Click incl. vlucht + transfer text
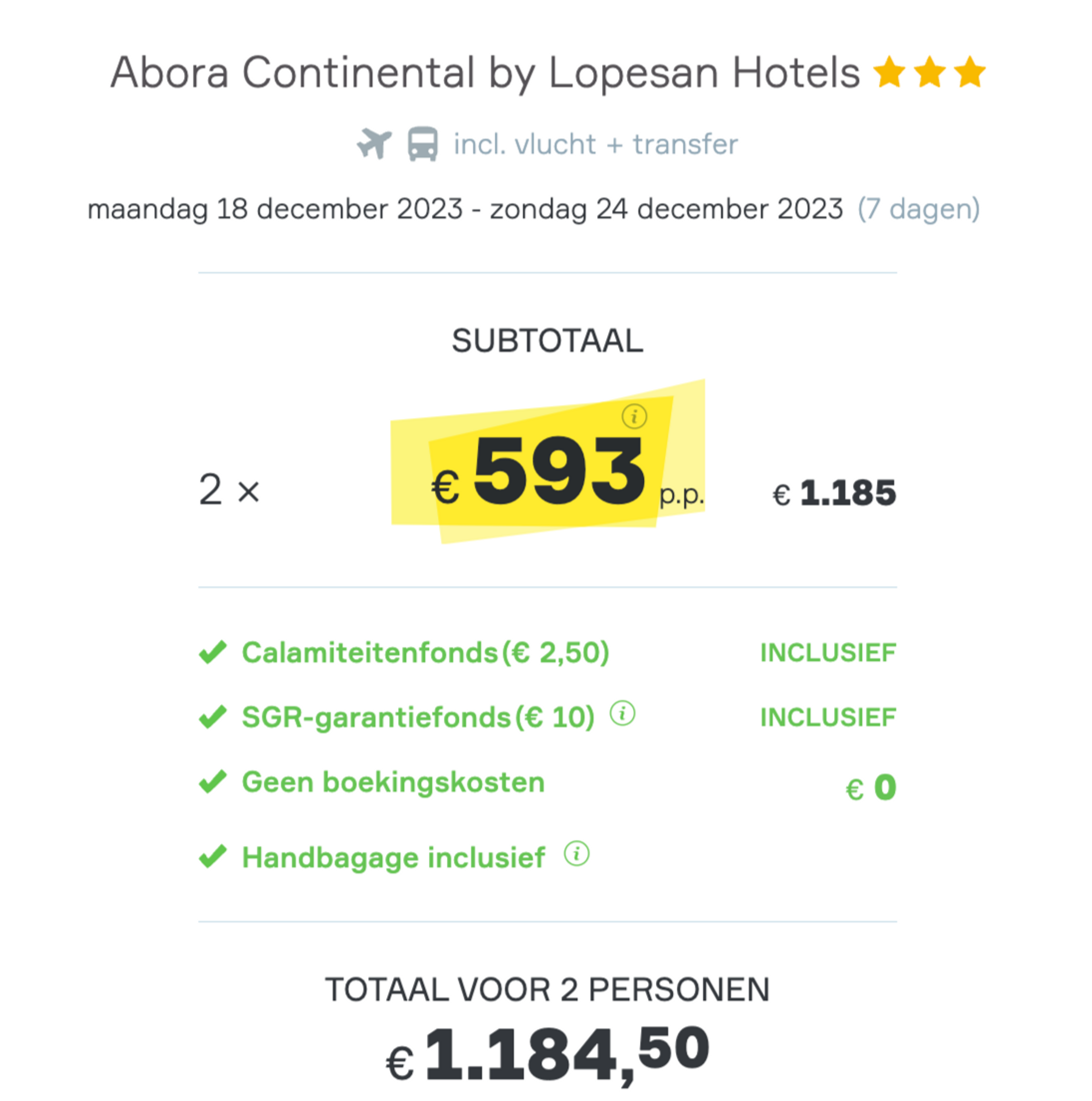Image resolution: width=1092 pixels, height=1101 pixels. click(x=595, y=144)
